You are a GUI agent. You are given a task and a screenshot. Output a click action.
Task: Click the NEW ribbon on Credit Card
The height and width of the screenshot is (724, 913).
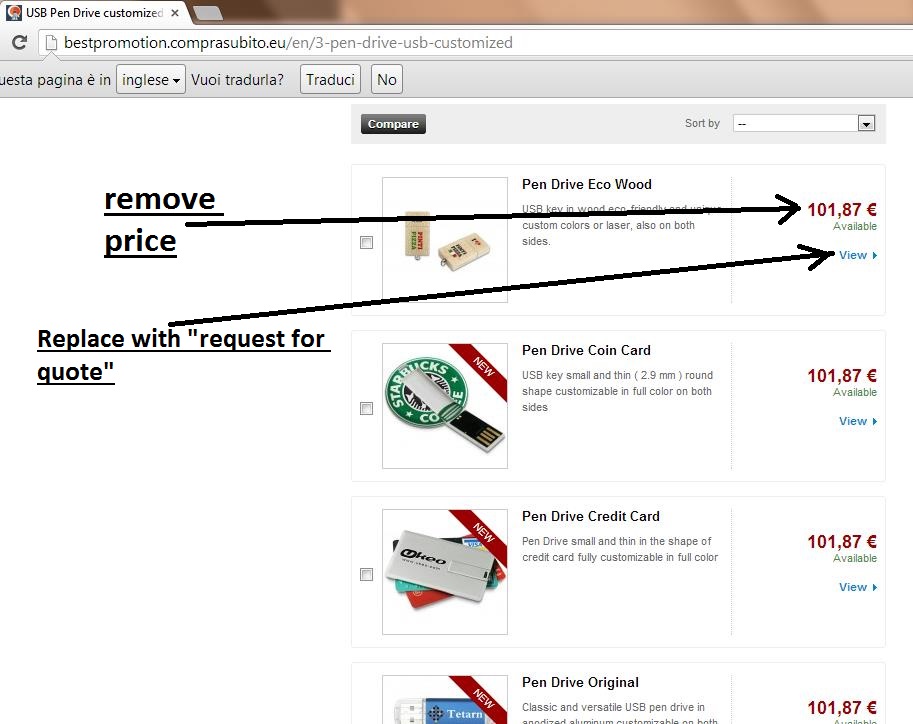tap(482, 535)
